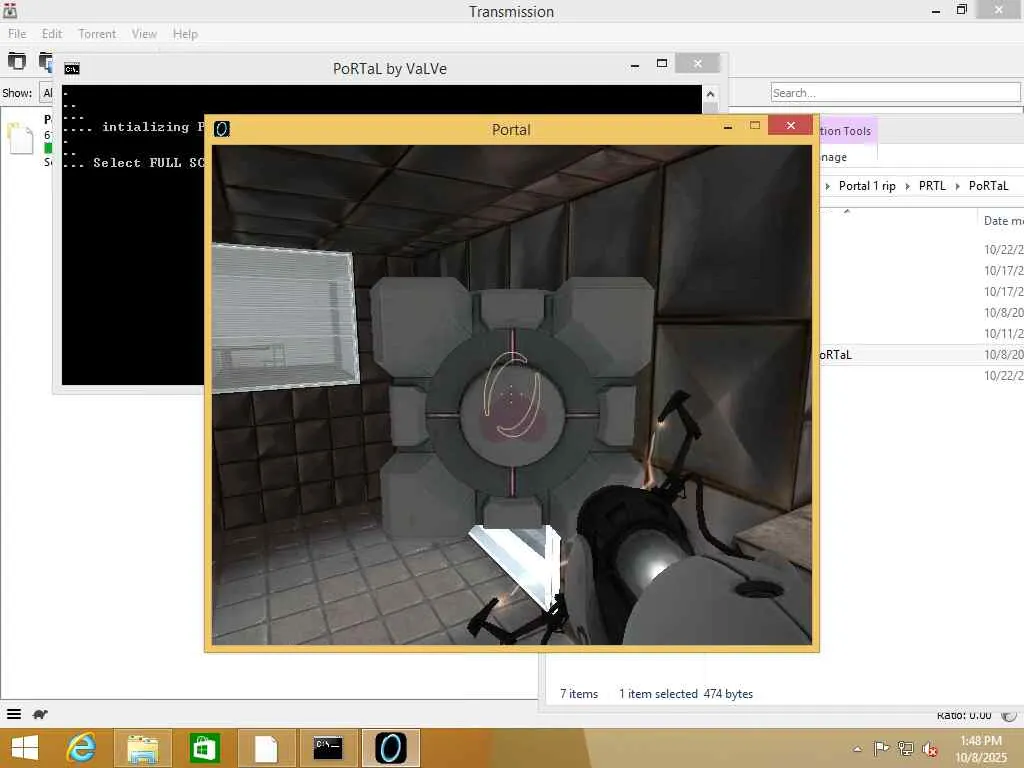Open the View menu in Transmission

(x=144, y=34)
